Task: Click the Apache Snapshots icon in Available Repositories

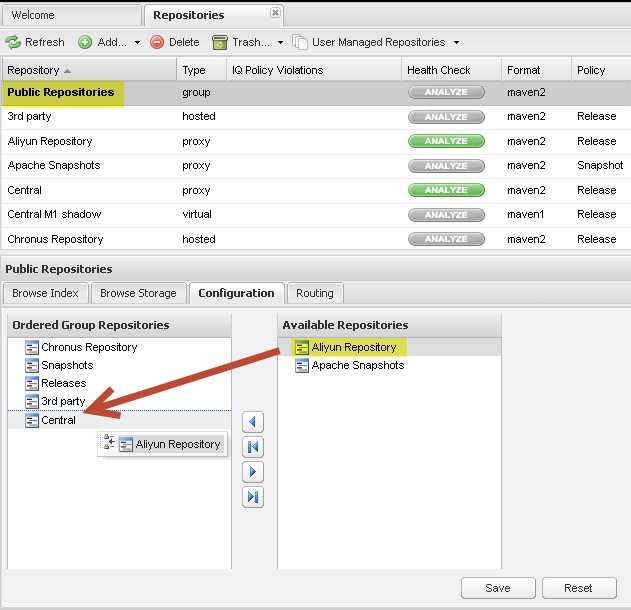Action: pyautogui.click(x=302, y=365)
